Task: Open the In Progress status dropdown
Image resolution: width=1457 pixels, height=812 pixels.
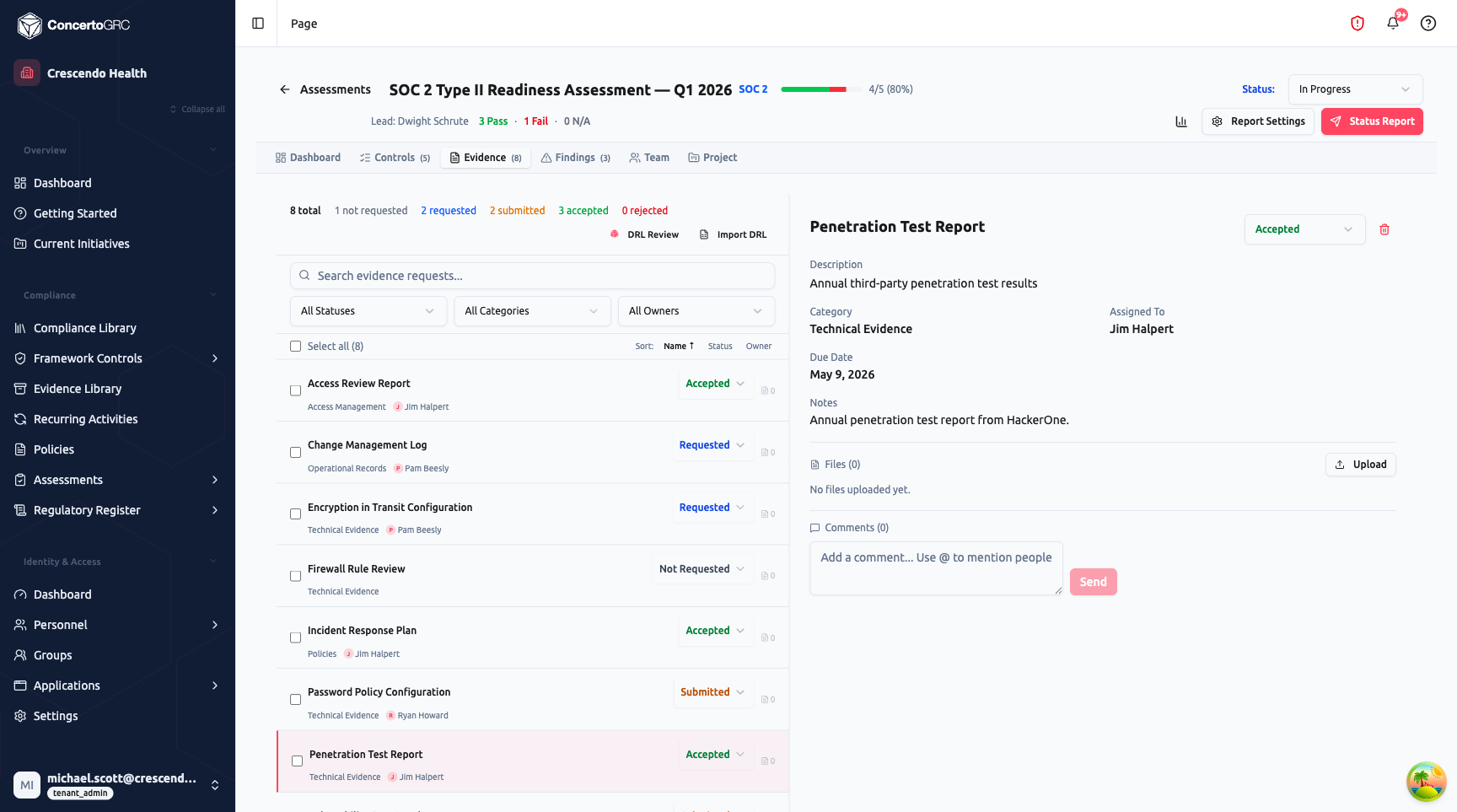Action: (1355, 89)
